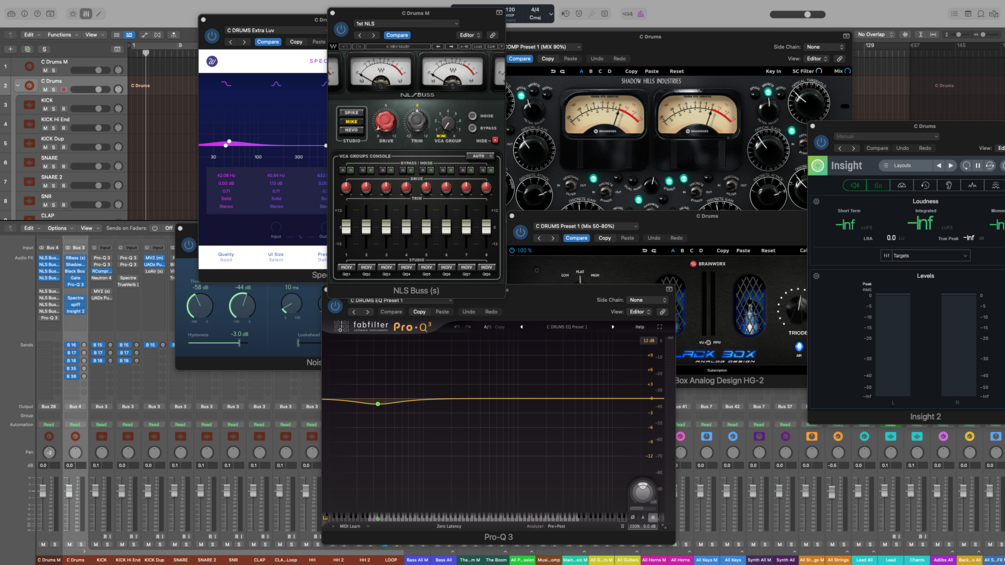
Task: Click Pro-Q 3 full screen icon
Action: pos(660,327)
